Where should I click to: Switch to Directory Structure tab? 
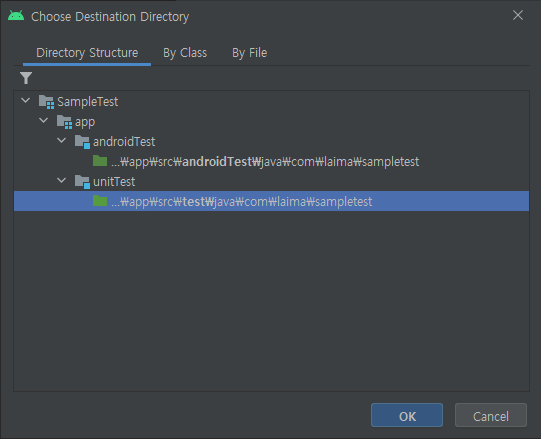(87, 53)
